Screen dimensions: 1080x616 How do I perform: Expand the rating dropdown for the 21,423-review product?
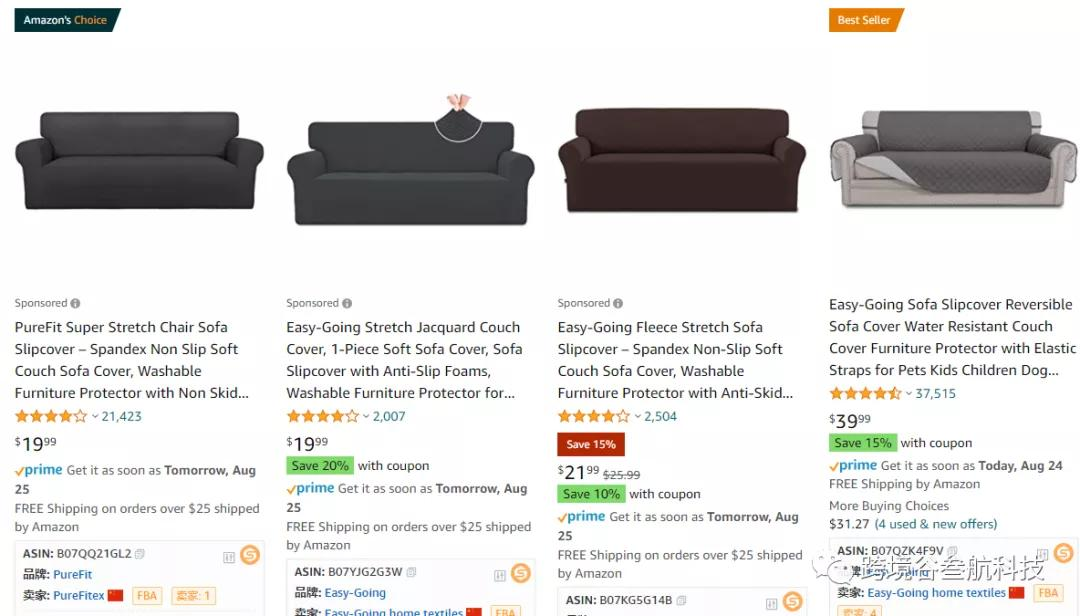[95, 416]
